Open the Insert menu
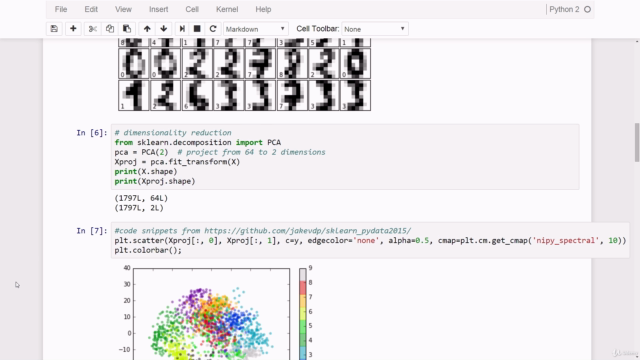The width and height of the screenshot is (640, 360). click(x=158, y=9)
